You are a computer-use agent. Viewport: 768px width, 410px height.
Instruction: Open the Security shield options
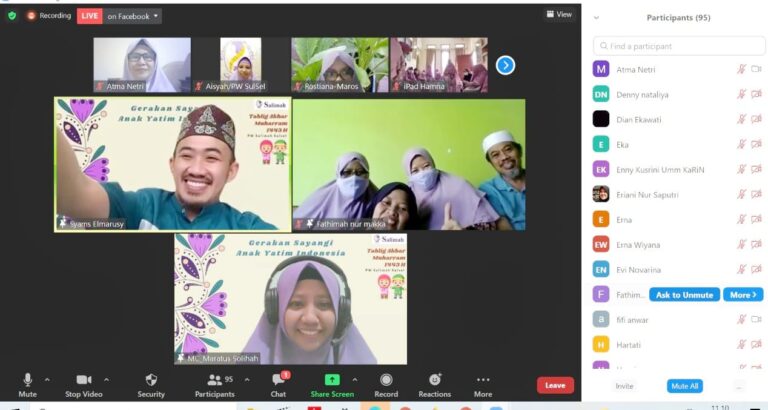coord(151,380)
